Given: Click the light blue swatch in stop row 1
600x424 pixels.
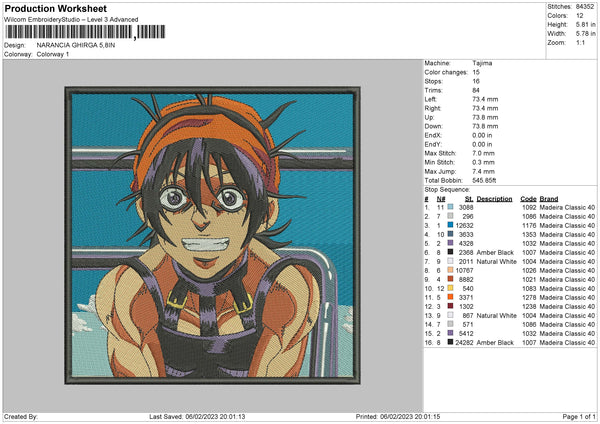Looking at the screenshot, I should coord(450,207).
